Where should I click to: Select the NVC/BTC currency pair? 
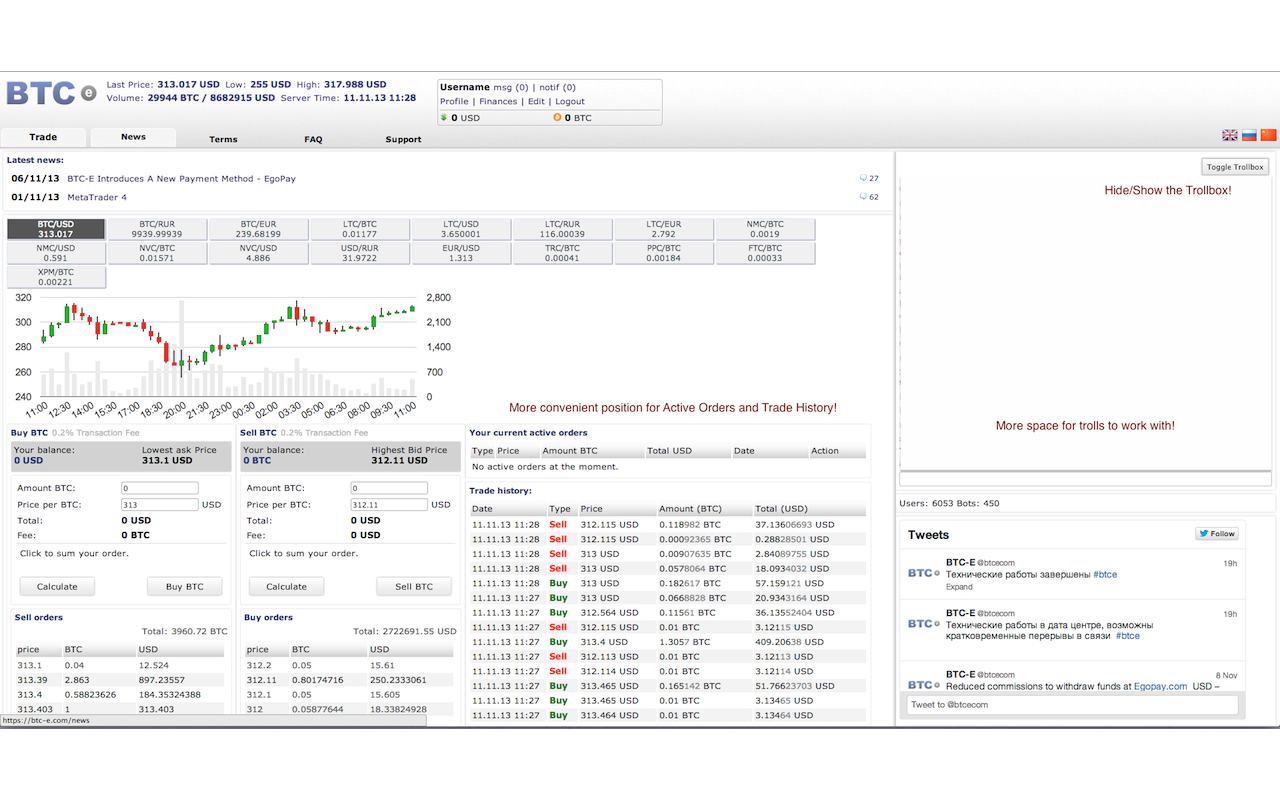coord(157,253)
